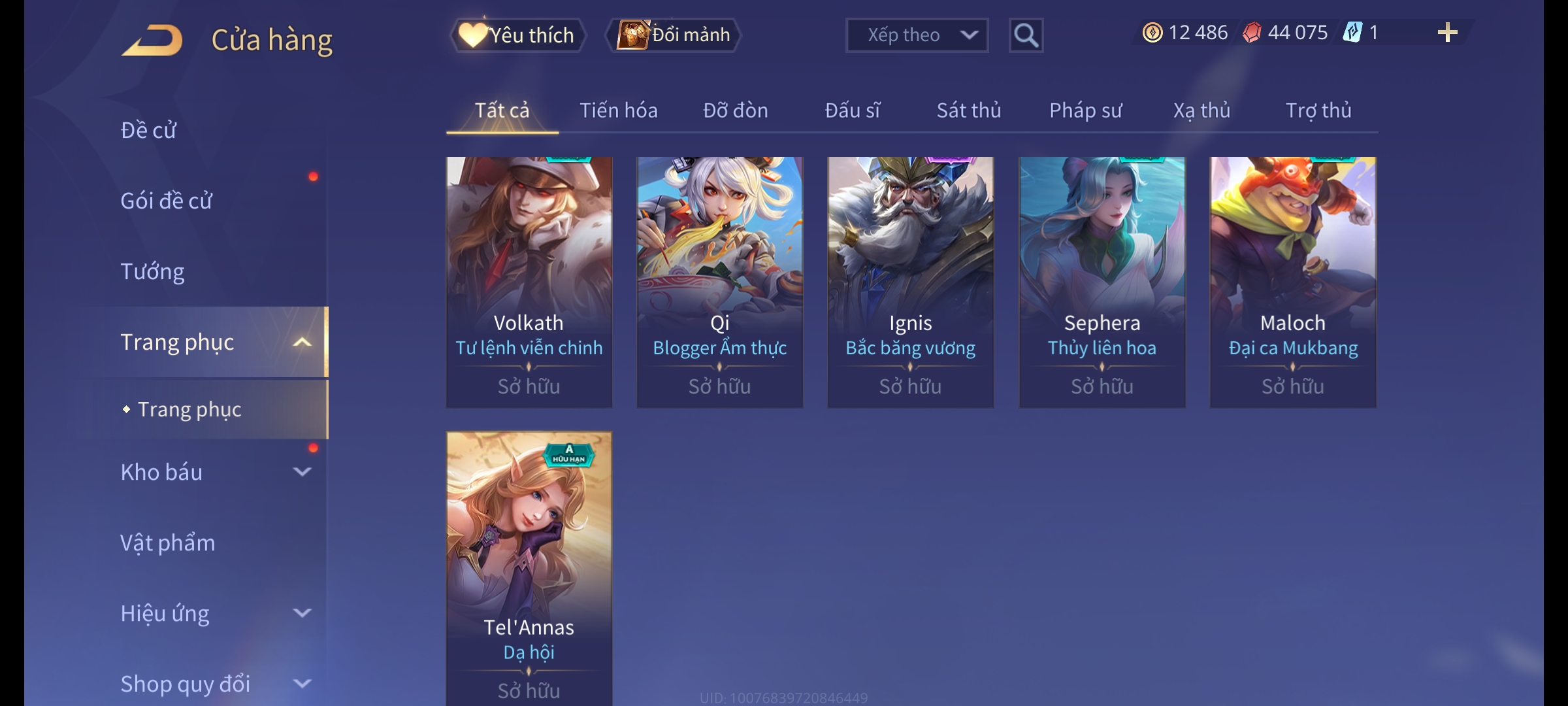Expand Shop quy đổi section

tap(302, 684)
